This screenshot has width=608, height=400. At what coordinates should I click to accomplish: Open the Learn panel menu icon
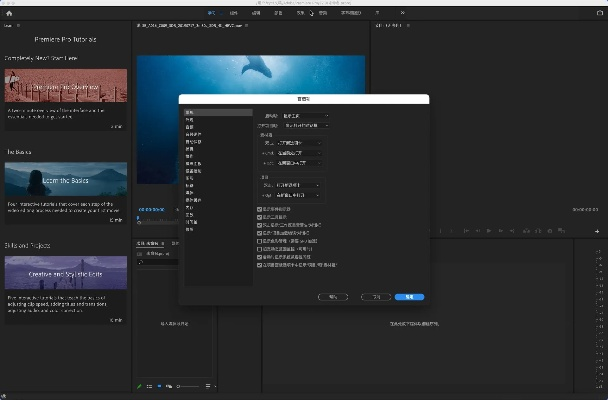point(19,26)
